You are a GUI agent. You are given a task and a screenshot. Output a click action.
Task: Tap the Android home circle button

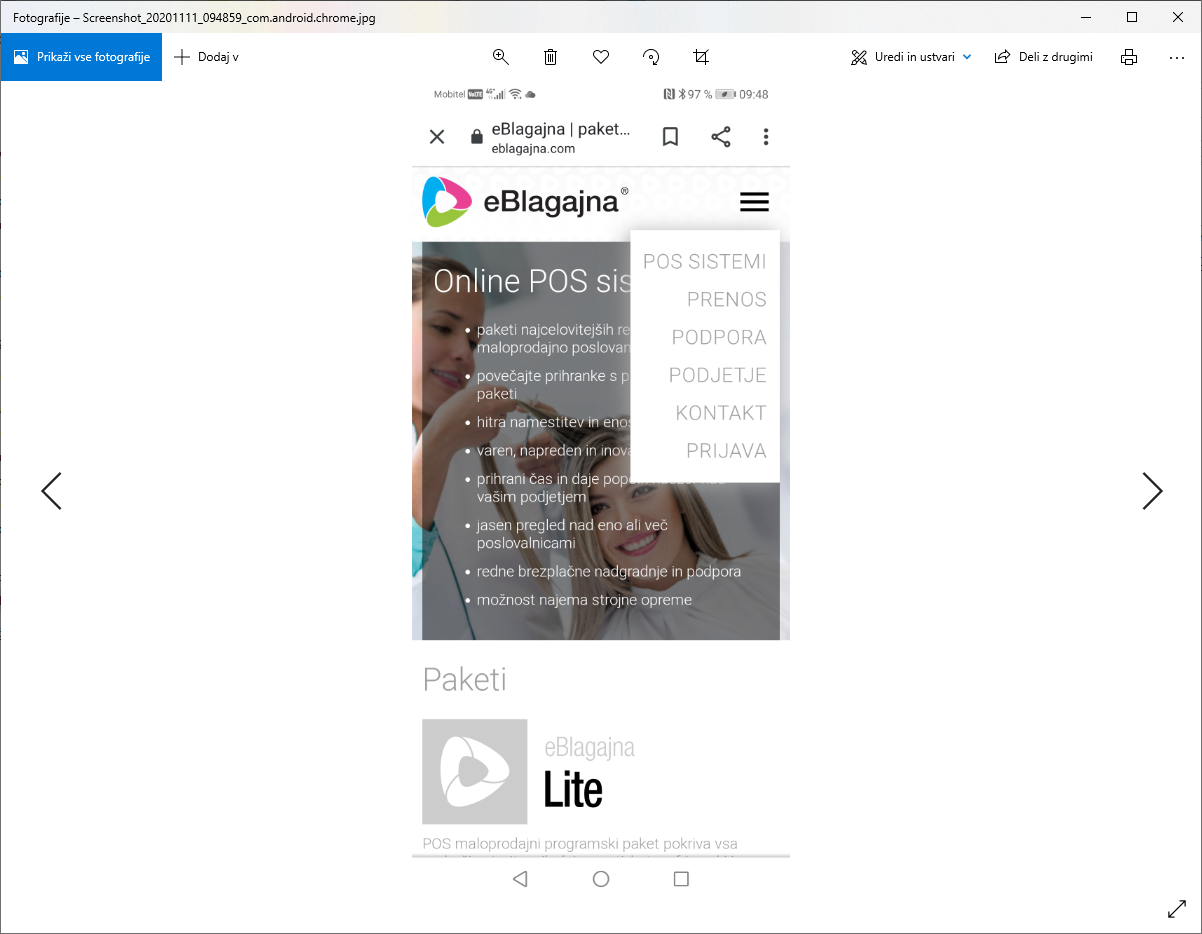pos(601,879)
